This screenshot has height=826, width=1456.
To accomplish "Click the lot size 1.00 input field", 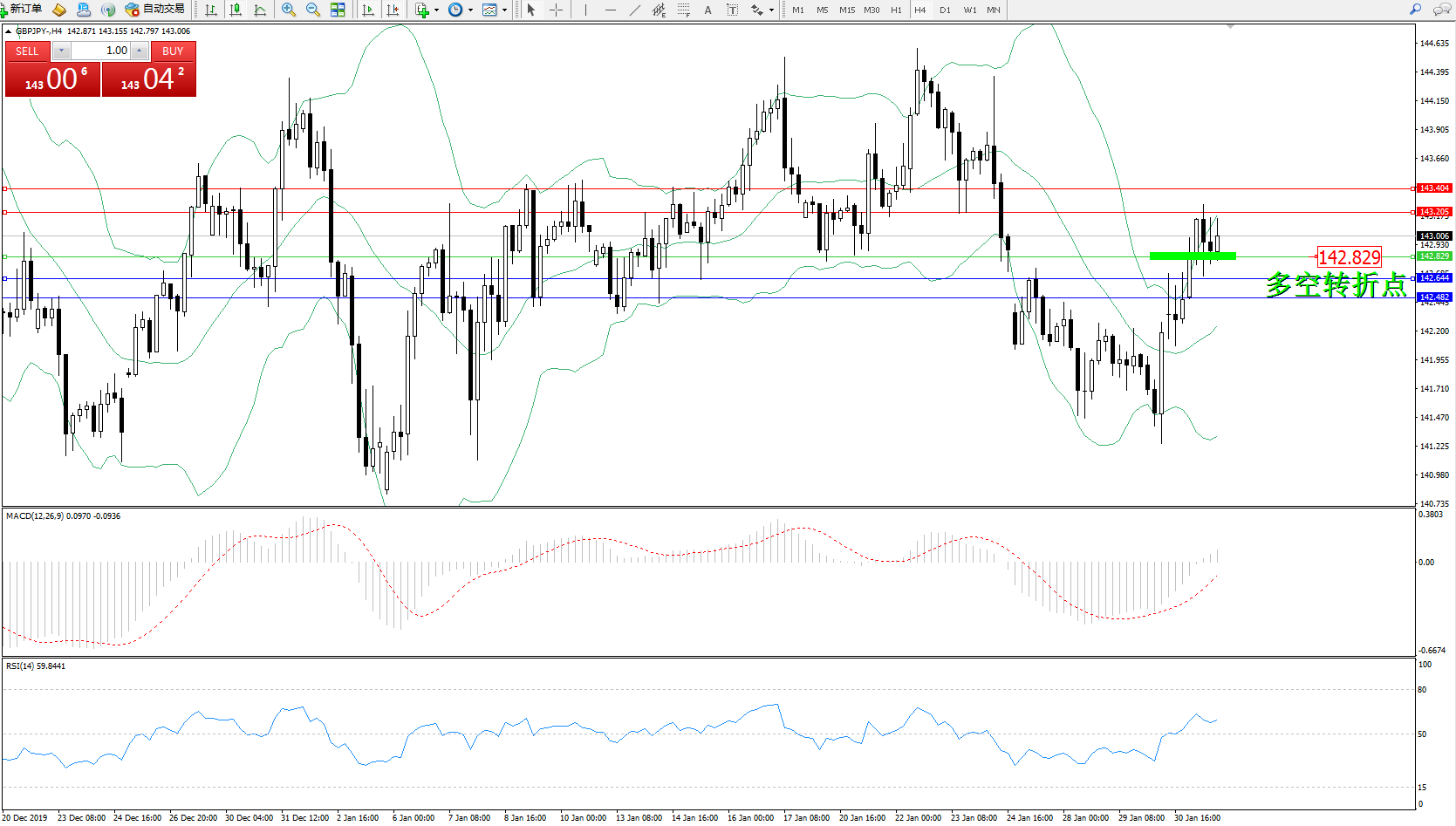I will pyautogui.click(x=100, y=51).
